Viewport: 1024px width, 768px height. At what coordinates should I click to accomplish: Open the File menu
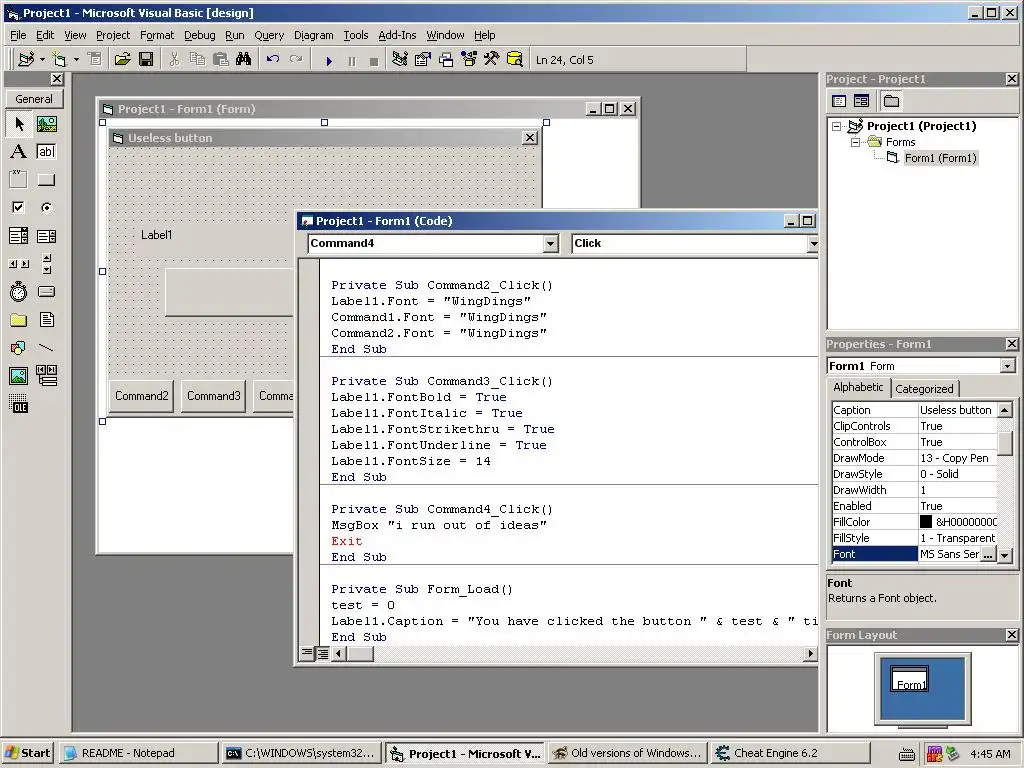[18, 35]
